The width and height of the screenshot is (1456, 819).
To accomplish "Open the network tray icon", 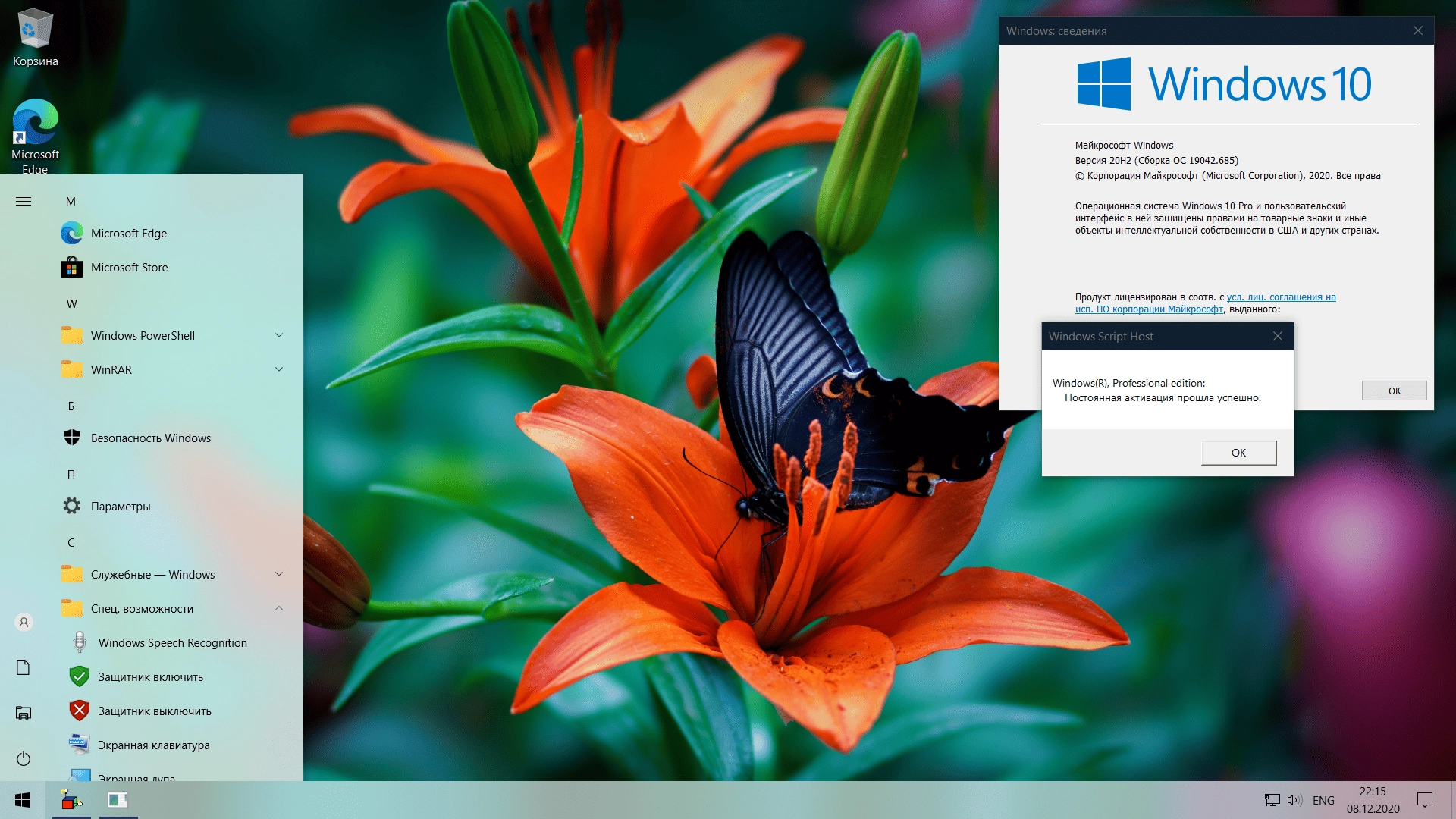I will (1272, 800).
